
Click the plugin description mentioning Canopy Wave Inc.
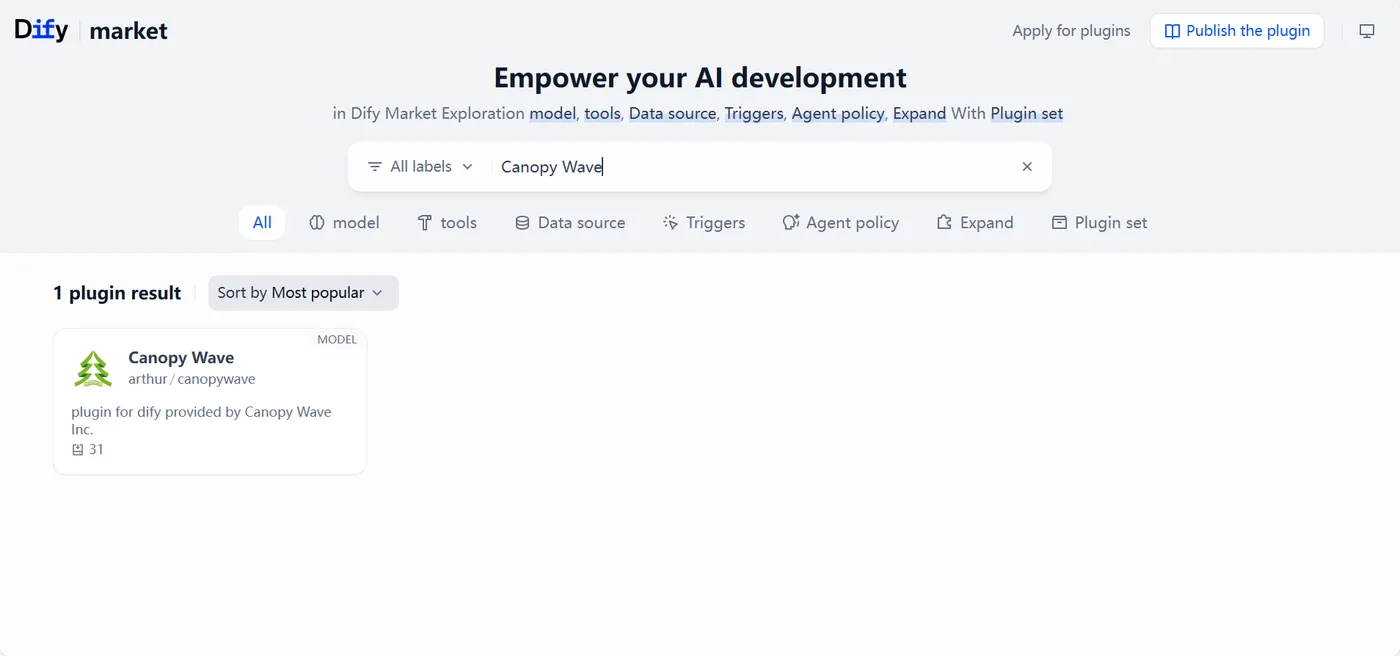coord(201,421)
